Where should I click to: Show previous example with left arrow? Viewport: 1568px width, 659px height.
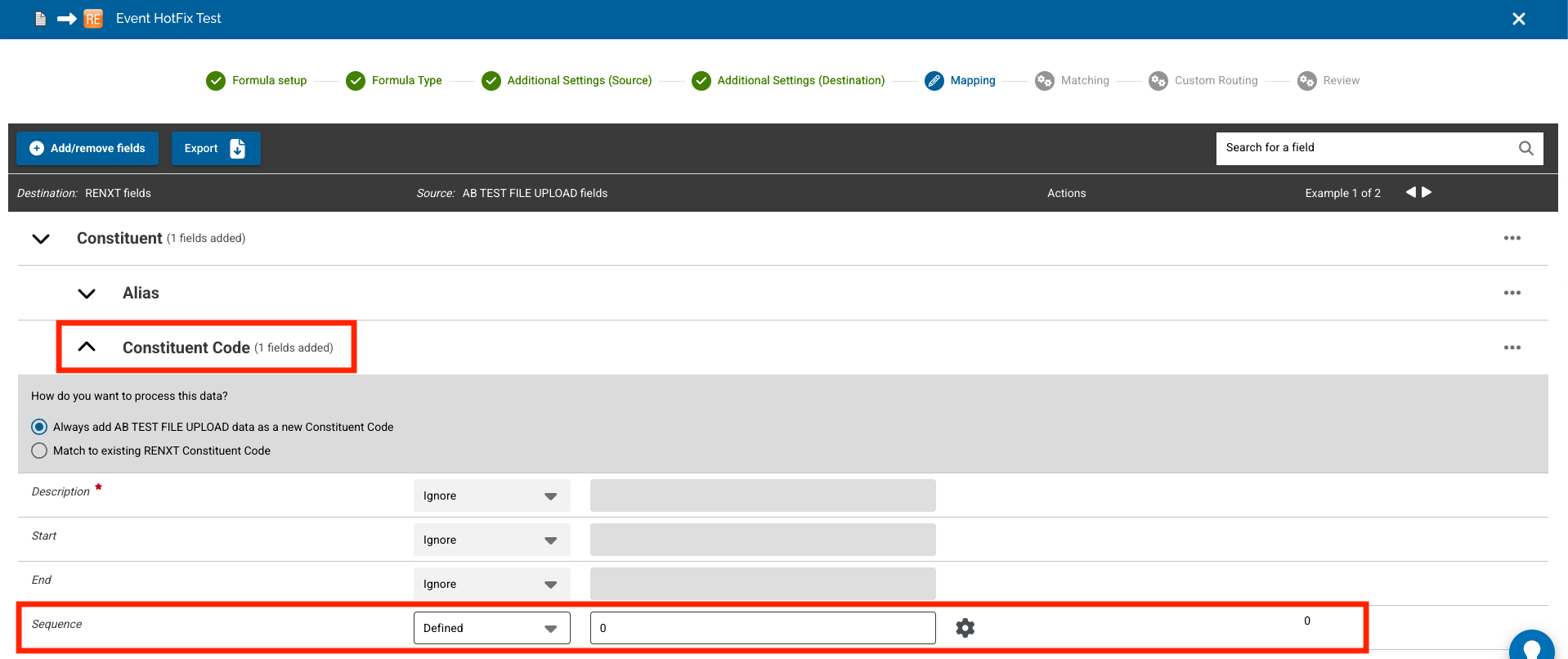[x=1410, y=192]
